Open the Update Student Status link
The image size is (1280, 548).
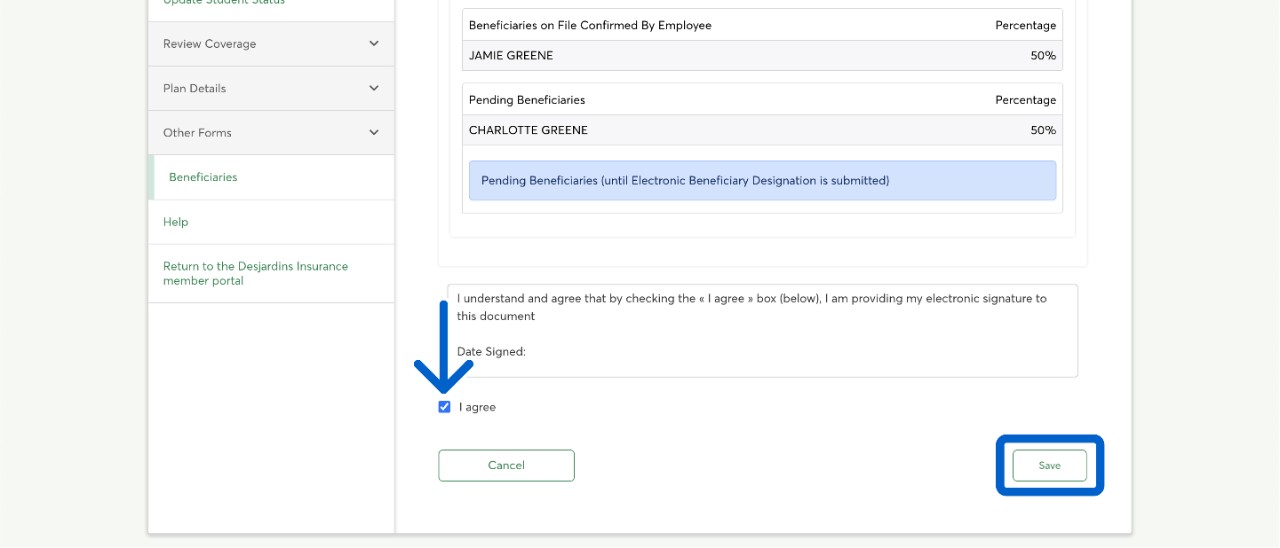click(224, 3)
